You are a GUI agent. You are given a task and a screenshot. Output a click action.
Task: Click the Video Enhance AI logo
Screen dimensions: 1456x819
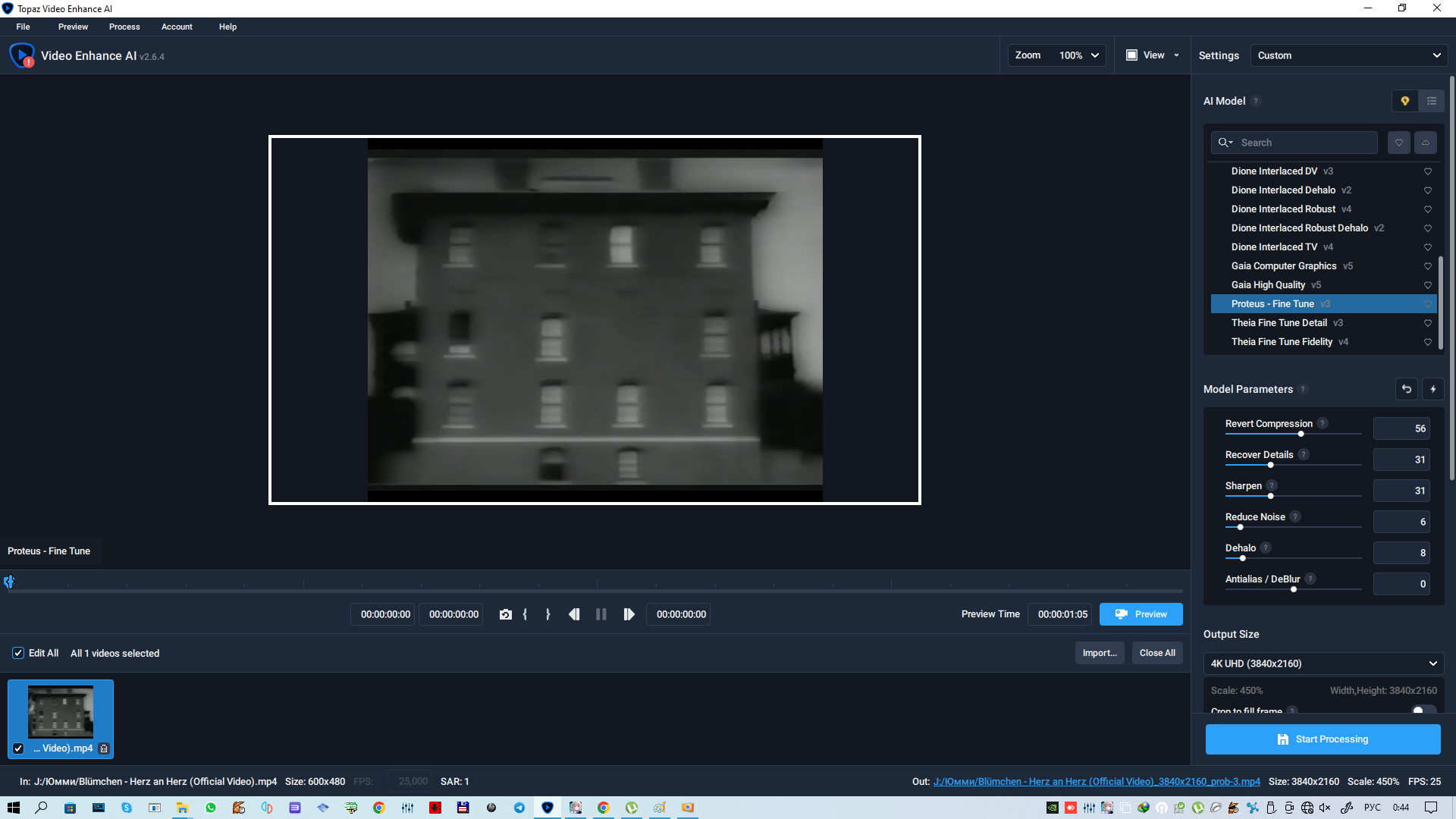22,55
